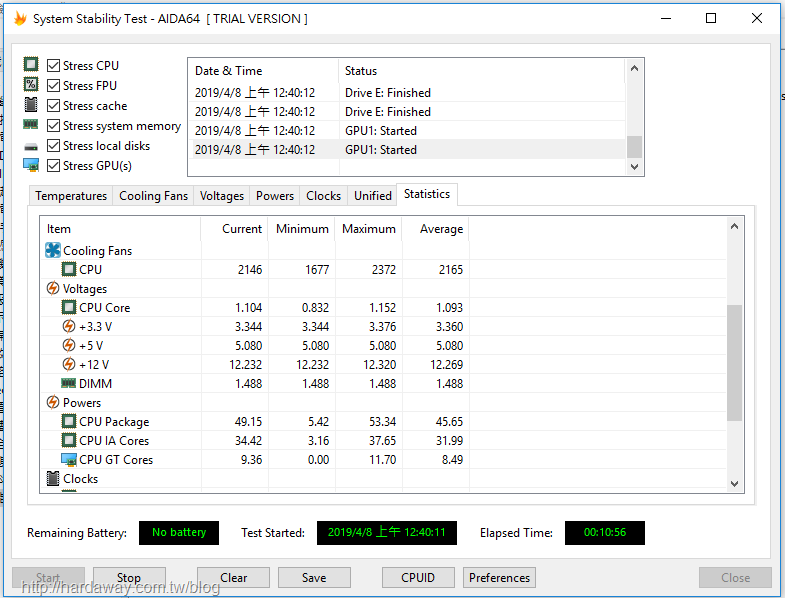Image resolution: width=785 pixels, height=598 pixels.
Task: Click the Status log column header
Action: click(x=482, y=71)
